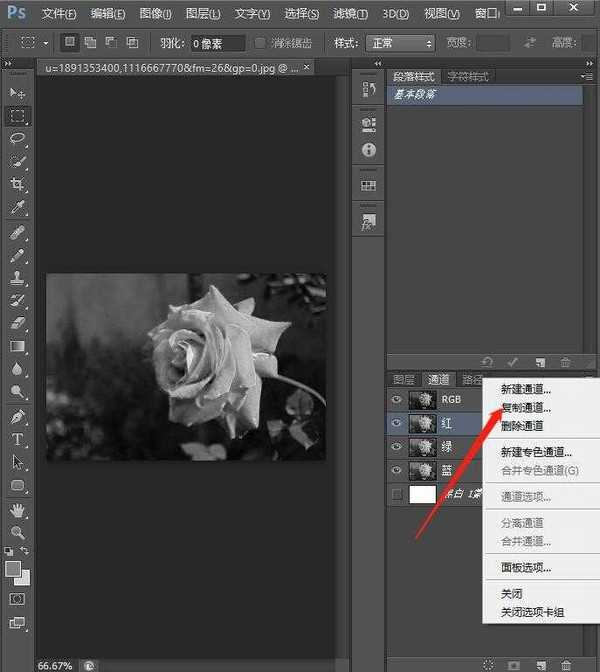Click the foreground color swatch
This screenshot has width=600, height=672.
tap(13, 569)
